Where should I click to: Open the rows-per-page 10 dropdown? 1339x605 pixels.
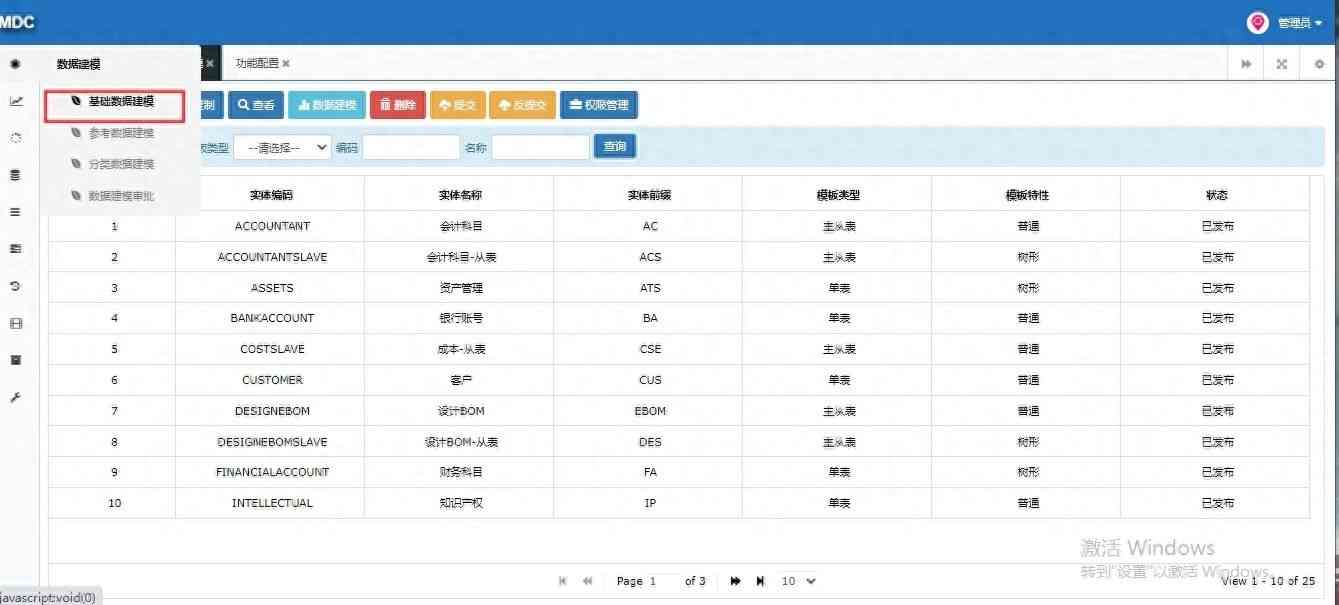(798, 581)
